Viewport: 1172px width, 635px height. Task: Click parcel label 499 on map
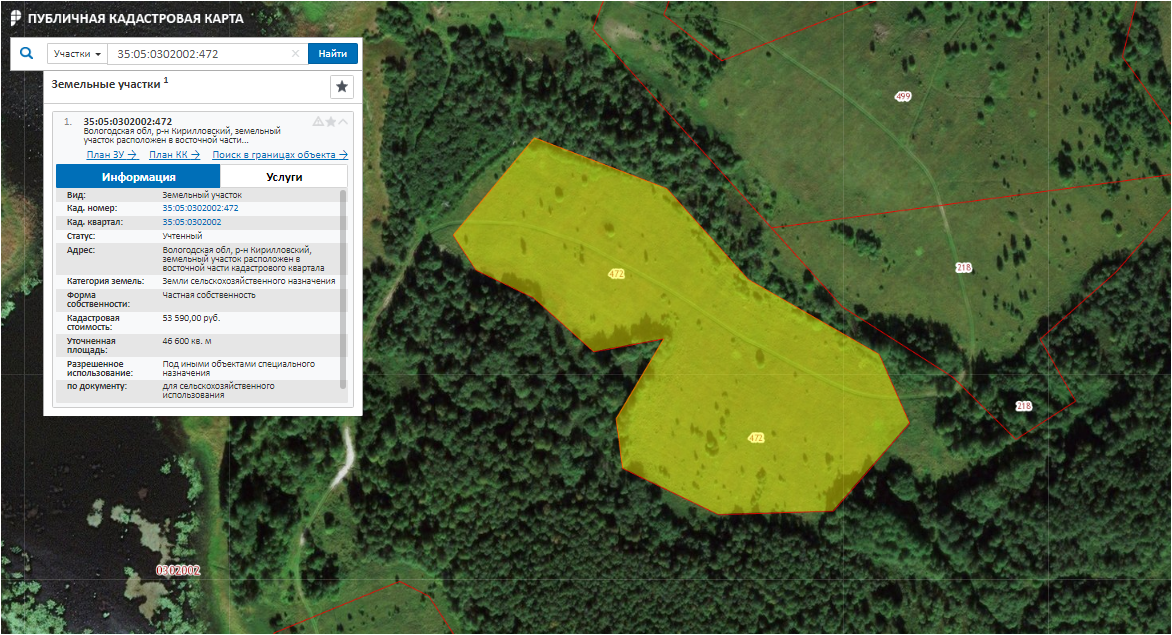click(903, 96)
